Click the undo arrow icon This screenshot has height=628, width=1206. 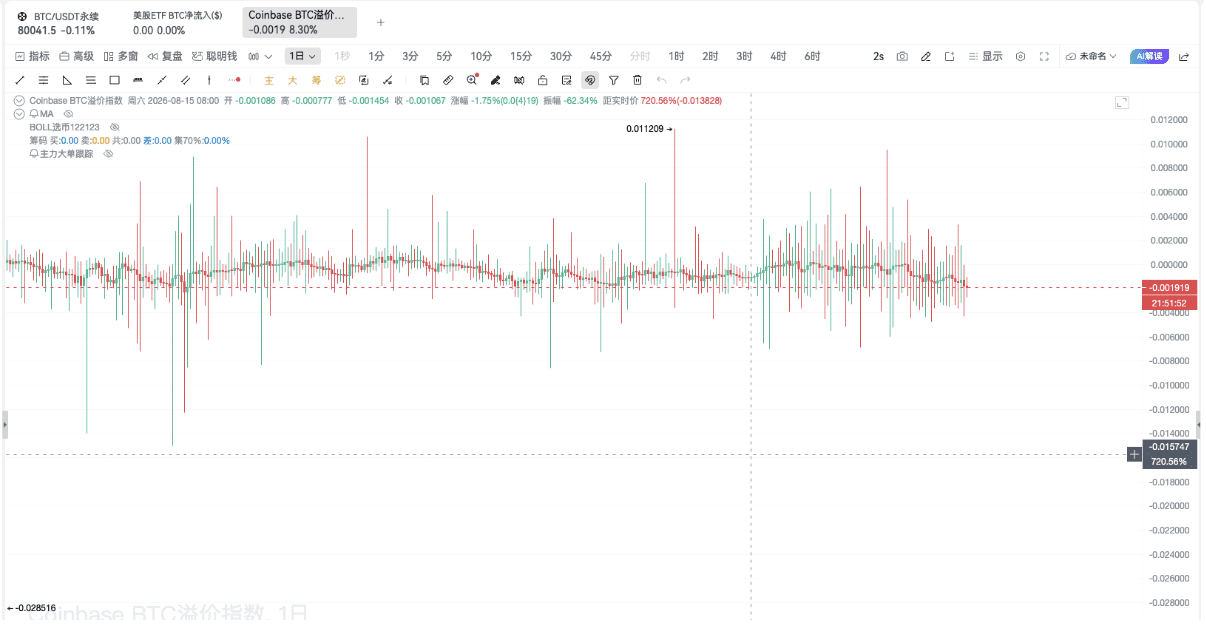pyautogui.click(x=662, y=80)
